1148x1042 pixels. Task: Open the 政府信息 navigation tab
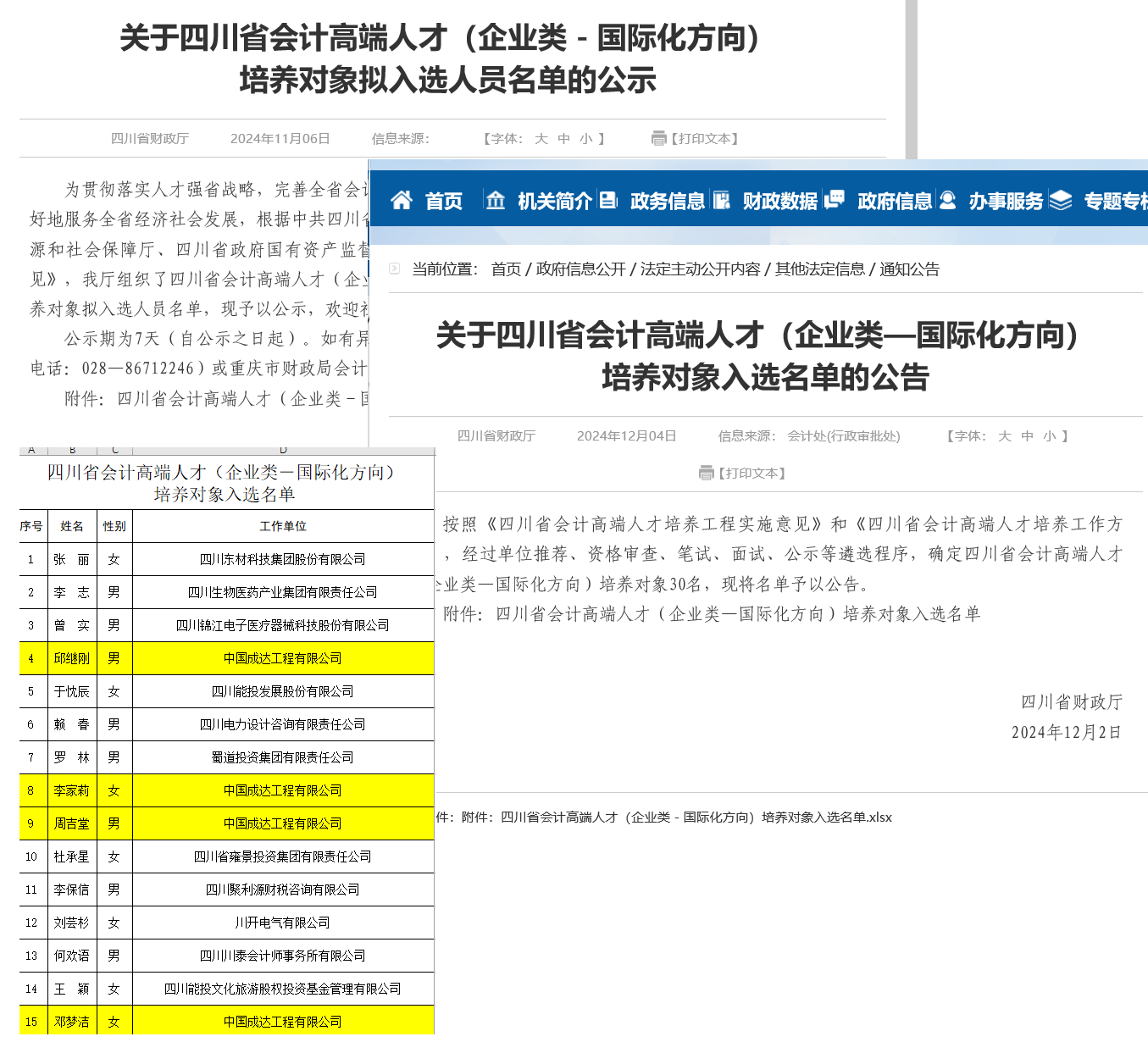point(895,201)
